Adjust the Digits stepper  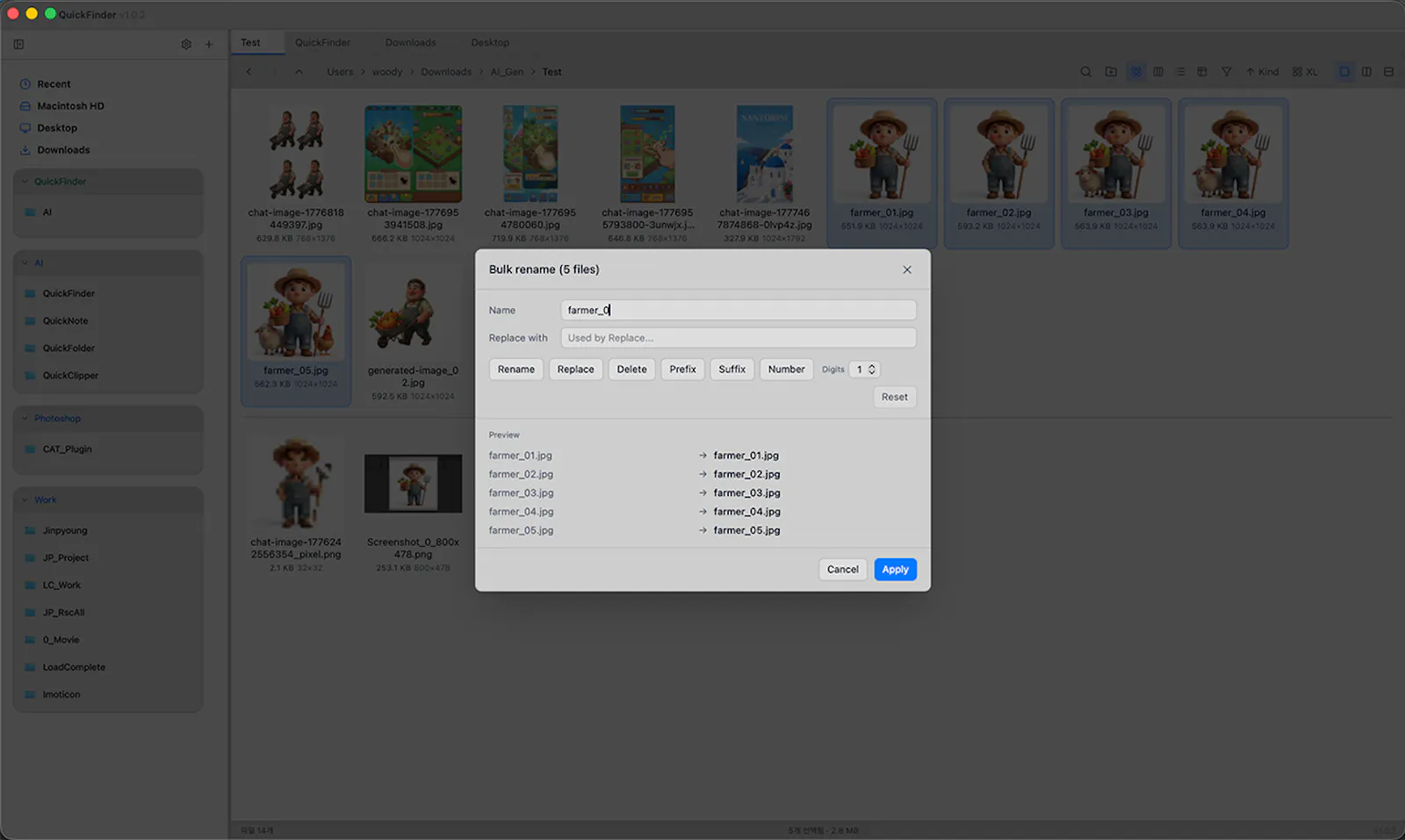click(x=871, y=370)
